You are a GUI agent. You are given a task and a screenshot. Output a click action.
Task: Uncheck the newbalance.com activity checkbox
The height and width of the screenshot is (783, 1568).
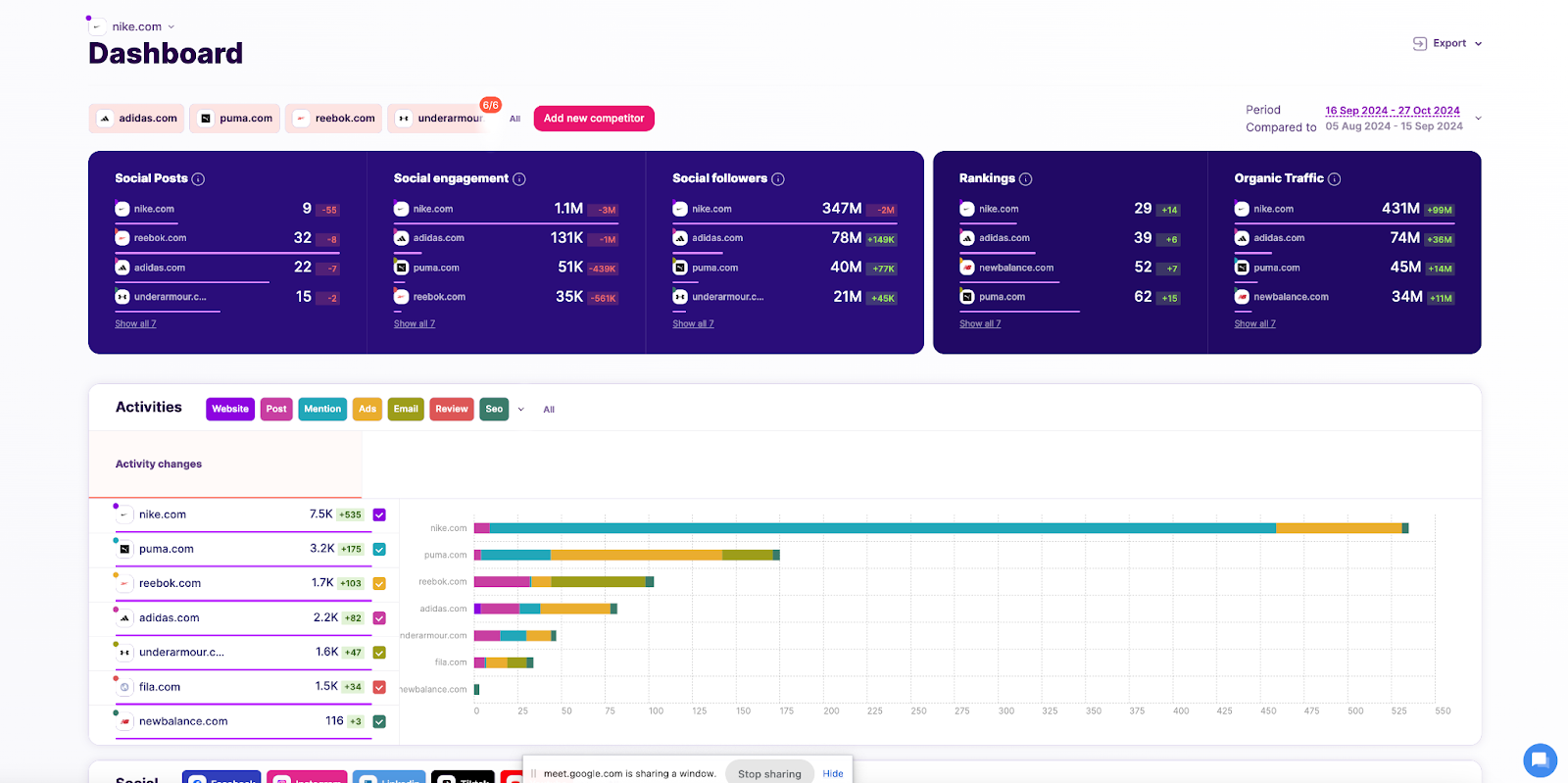coord(379,721)
